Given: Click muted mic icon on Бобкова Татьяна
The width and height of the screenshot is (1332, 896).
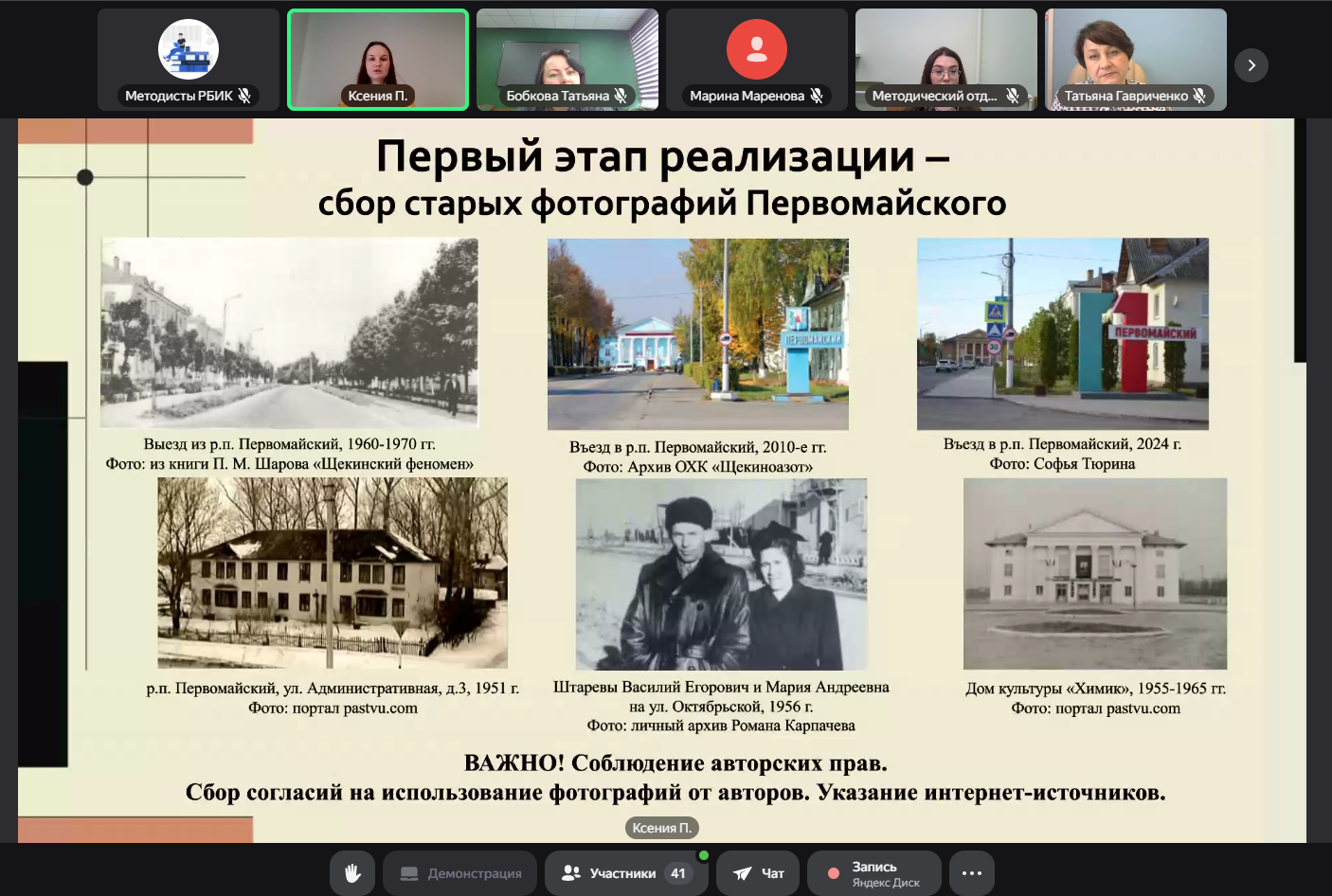Looking at the screenshot, I should [x=621, y=96].
